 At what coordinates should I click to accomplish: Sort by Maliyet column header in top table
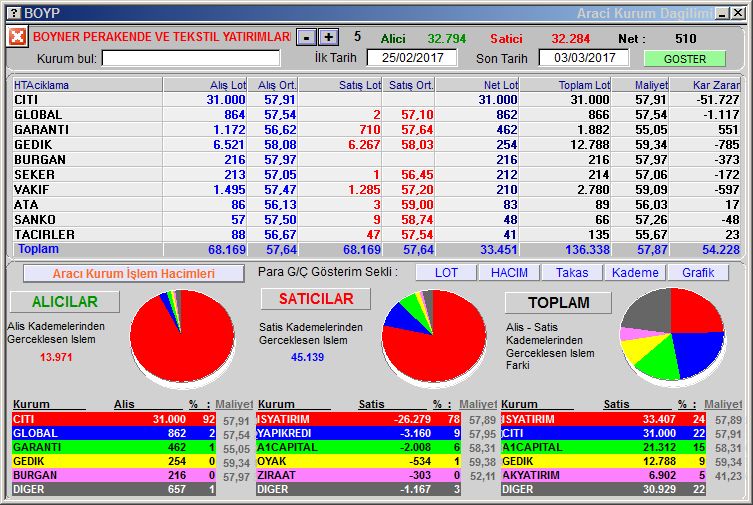click(640, 85)
